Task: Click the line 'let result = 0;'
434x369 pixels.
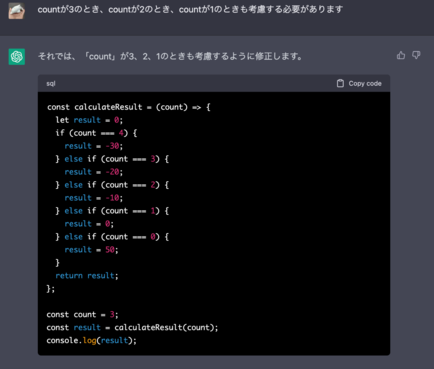Action: coord(89,120)
